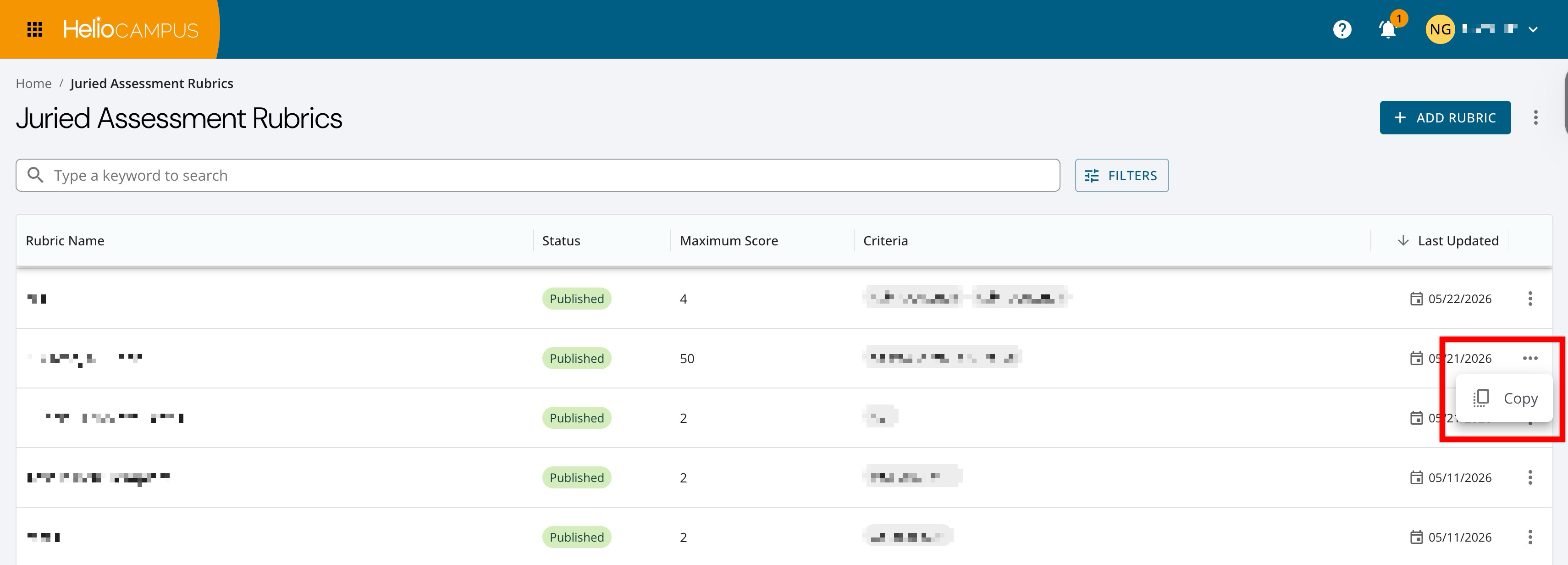Sort by Rubric Name column header
Image resolution: width=1568 pixels, height=565 pixels.
click(65, 240)
